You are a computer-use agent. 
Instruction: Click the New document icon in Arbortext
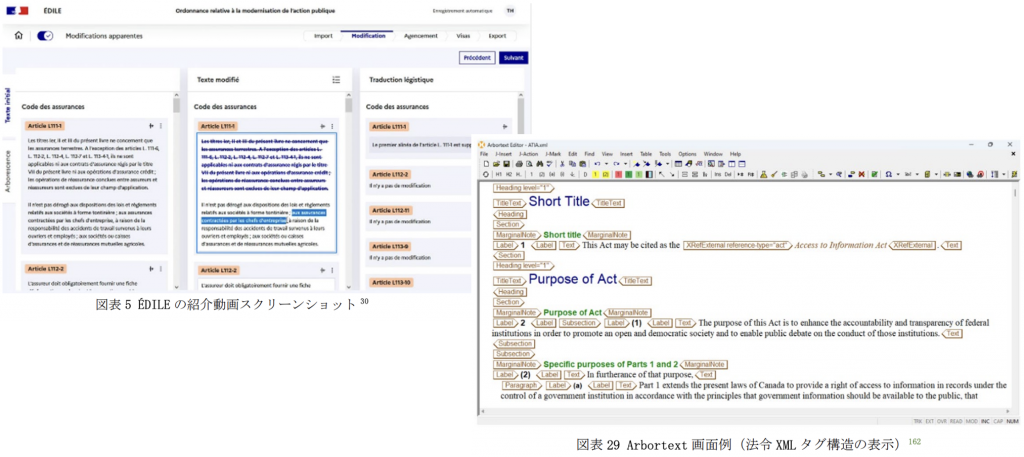(x=487, y=164)
